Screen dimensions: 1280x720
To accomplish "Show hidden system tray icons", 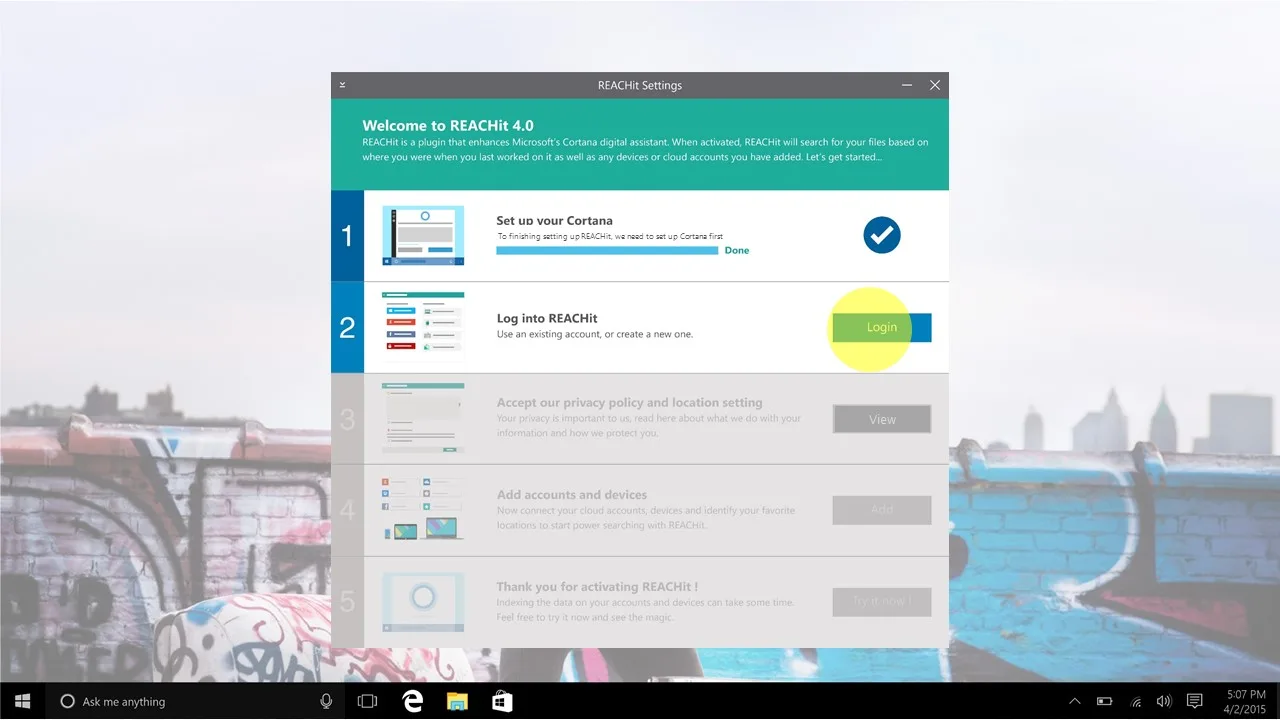I will [x=1075, y=701].
